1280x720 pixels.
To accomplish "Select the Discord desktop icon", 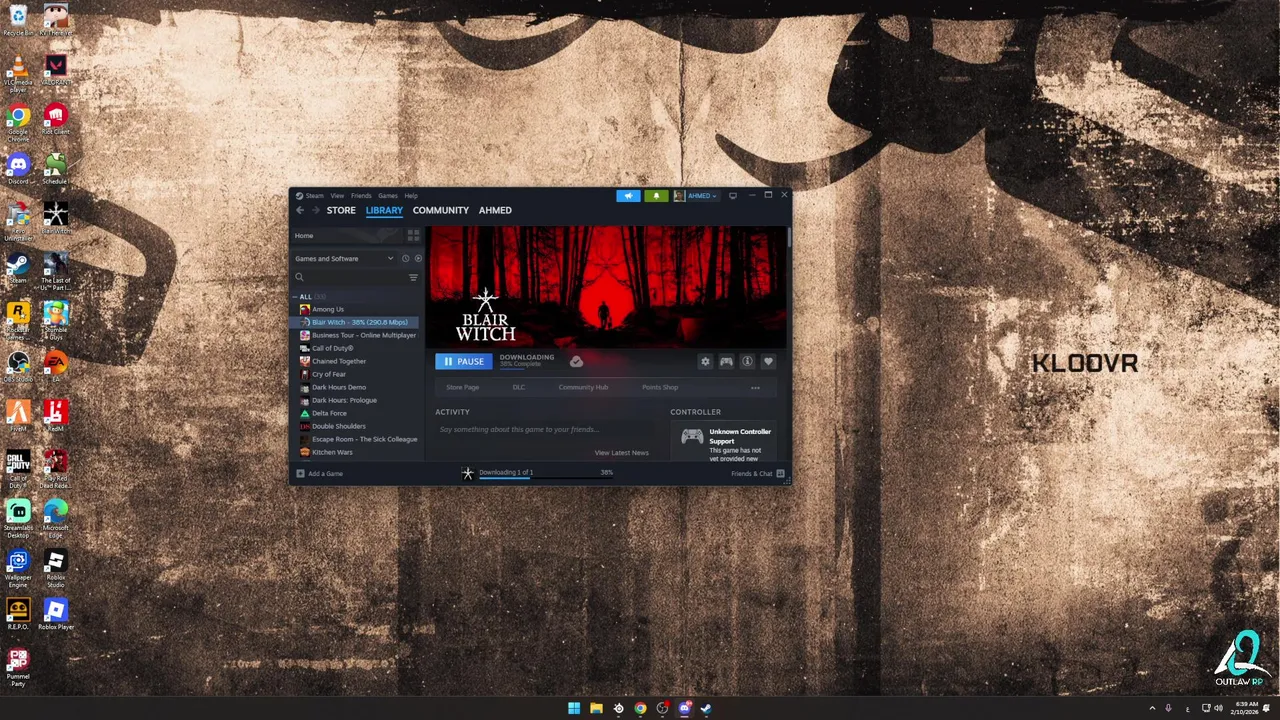I will click(x=18, y=167).
